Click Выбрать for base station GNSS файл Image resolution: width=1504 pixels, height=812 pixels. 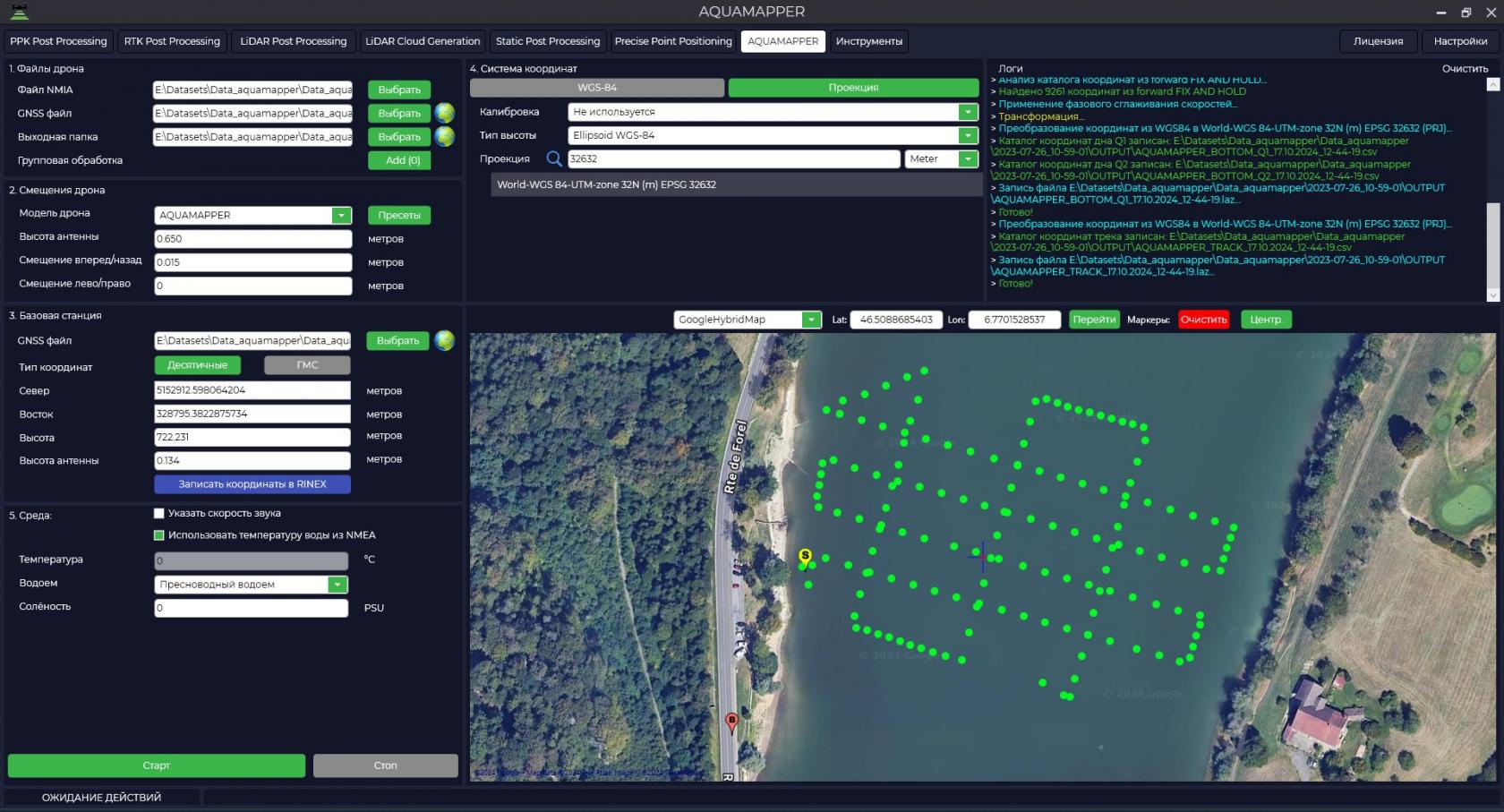(x=397, y=340)
